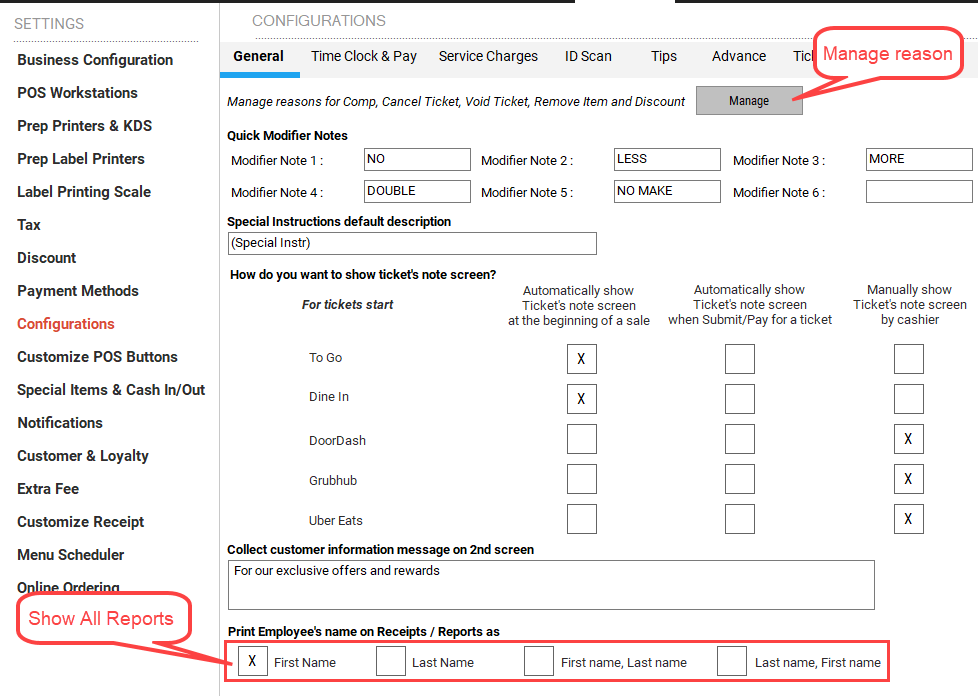Edit the Special Instructions default description field

412,243
